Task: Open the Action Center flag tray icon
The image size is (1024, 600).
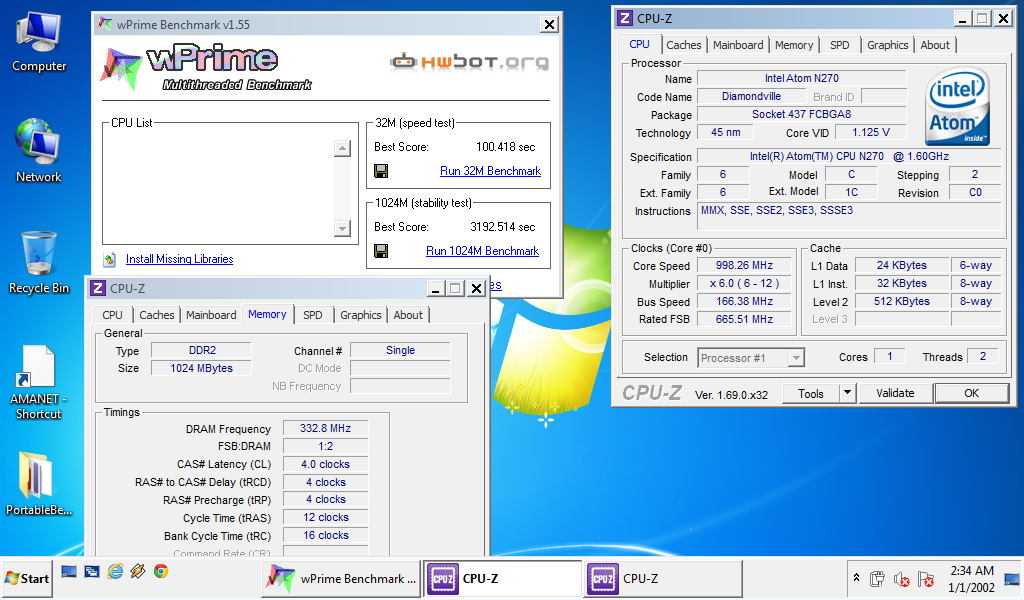Action: [925, 578]
